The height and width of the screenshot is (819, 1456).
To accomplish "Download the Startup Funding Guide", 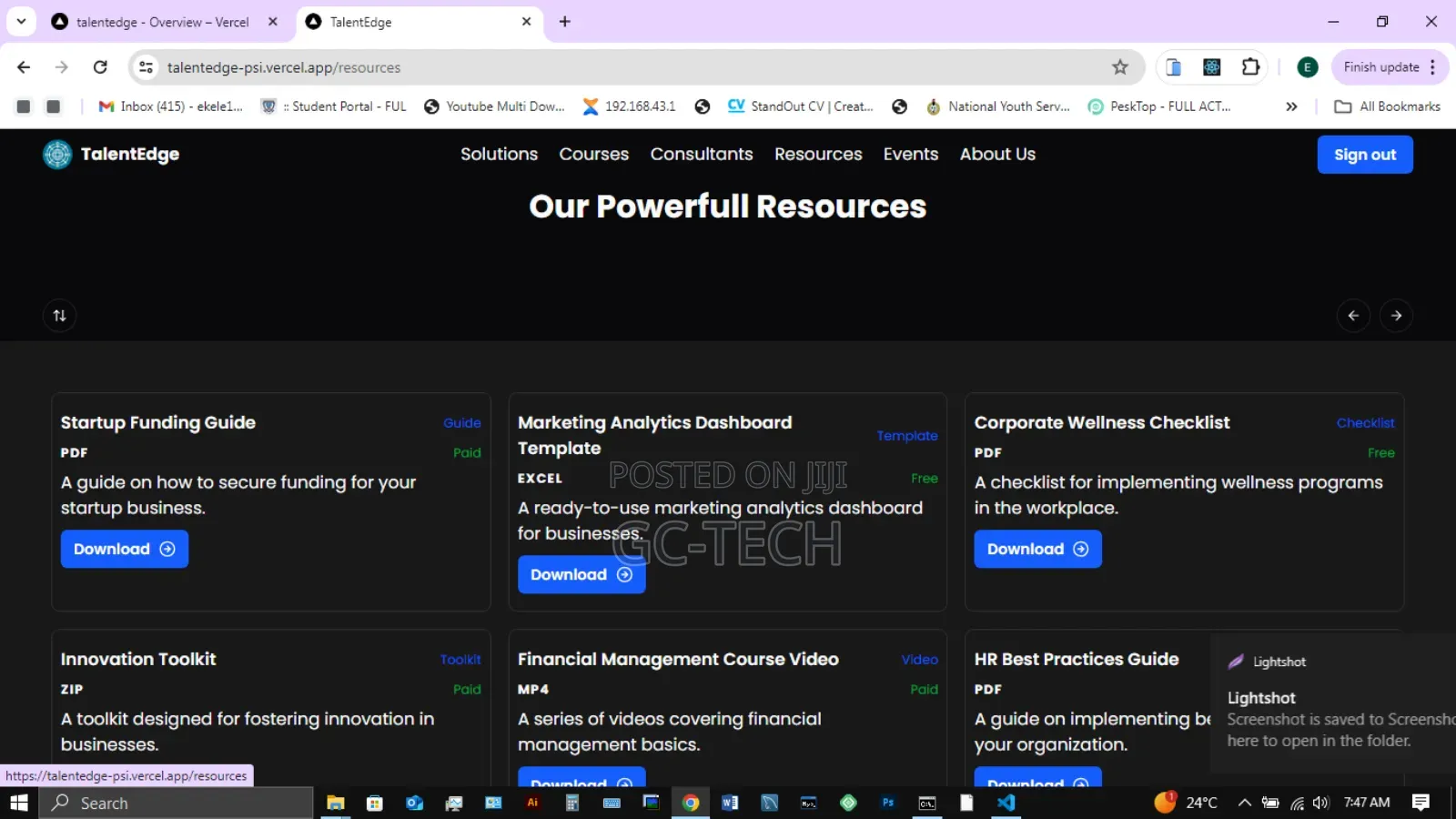I will pos(125,549).
